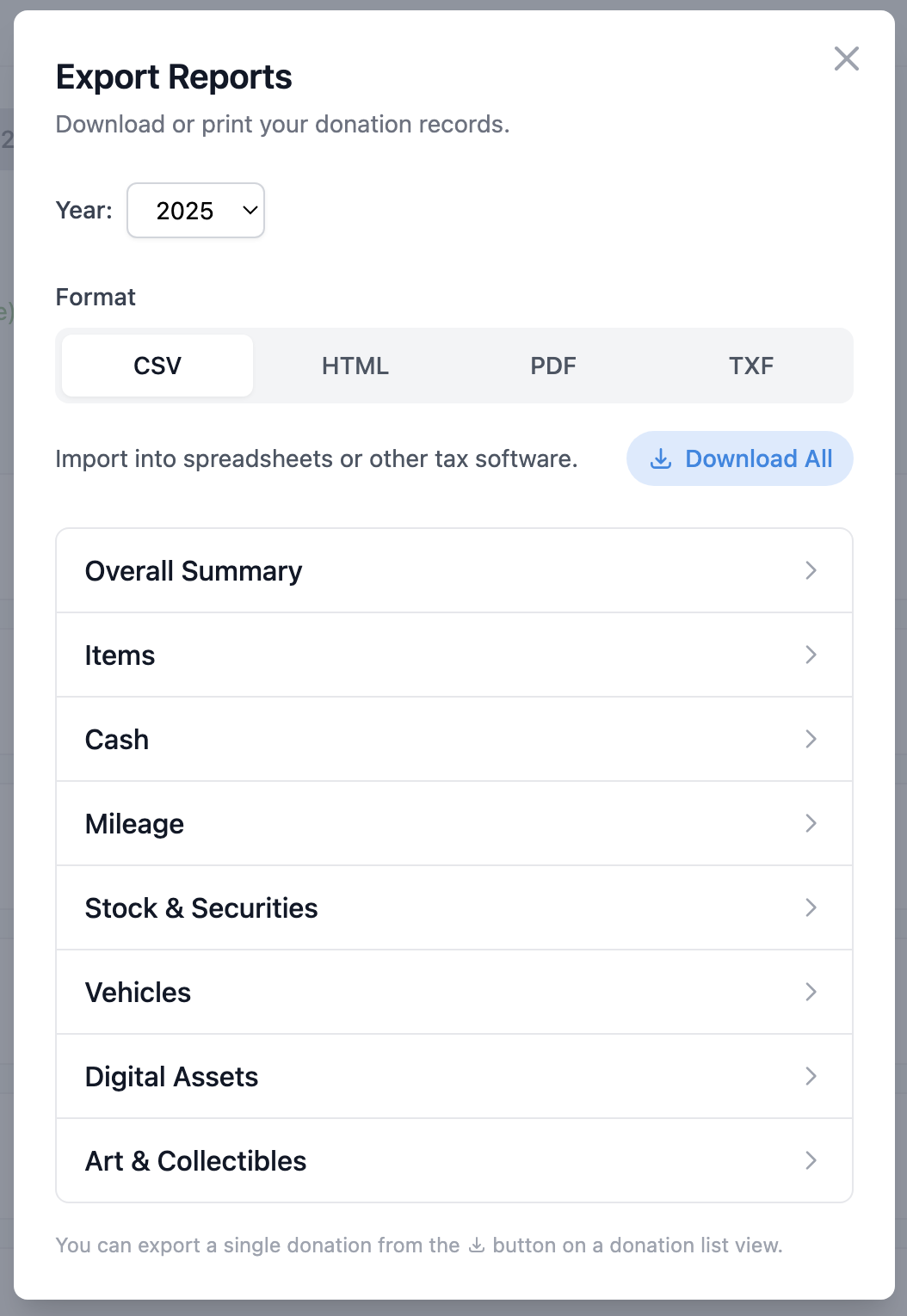Viewport: 907px width, 1316px height.
Task: Click the chevron on Art & Collectibles row
Action: coord(811,1160)
